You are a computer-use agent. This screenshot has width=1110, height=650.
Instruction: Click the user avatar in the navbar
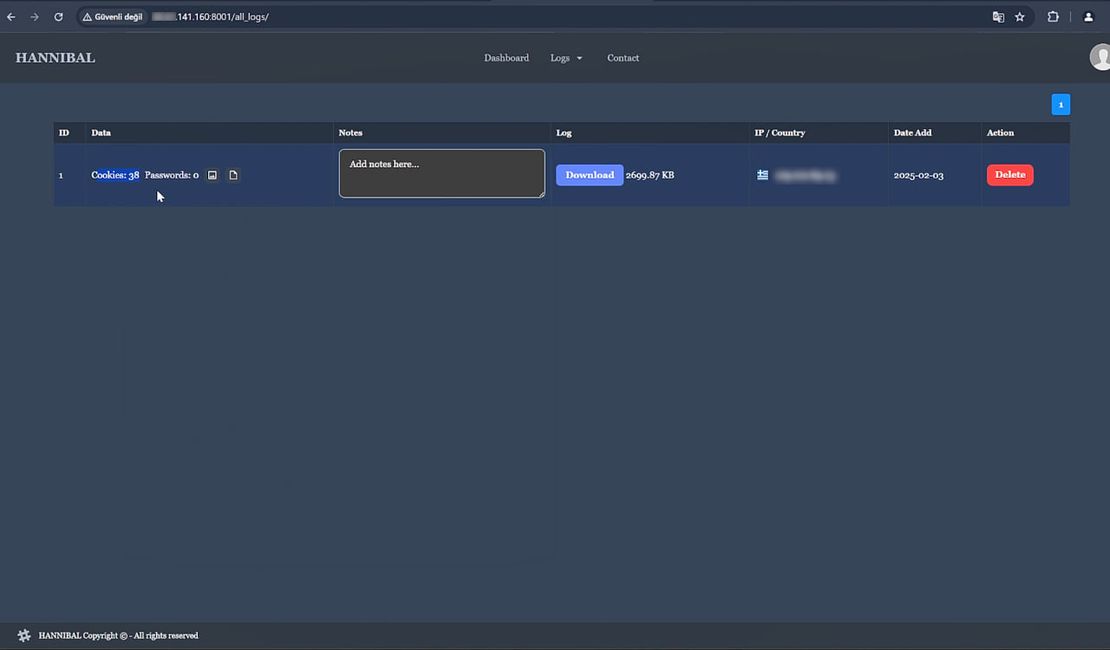1100,57
